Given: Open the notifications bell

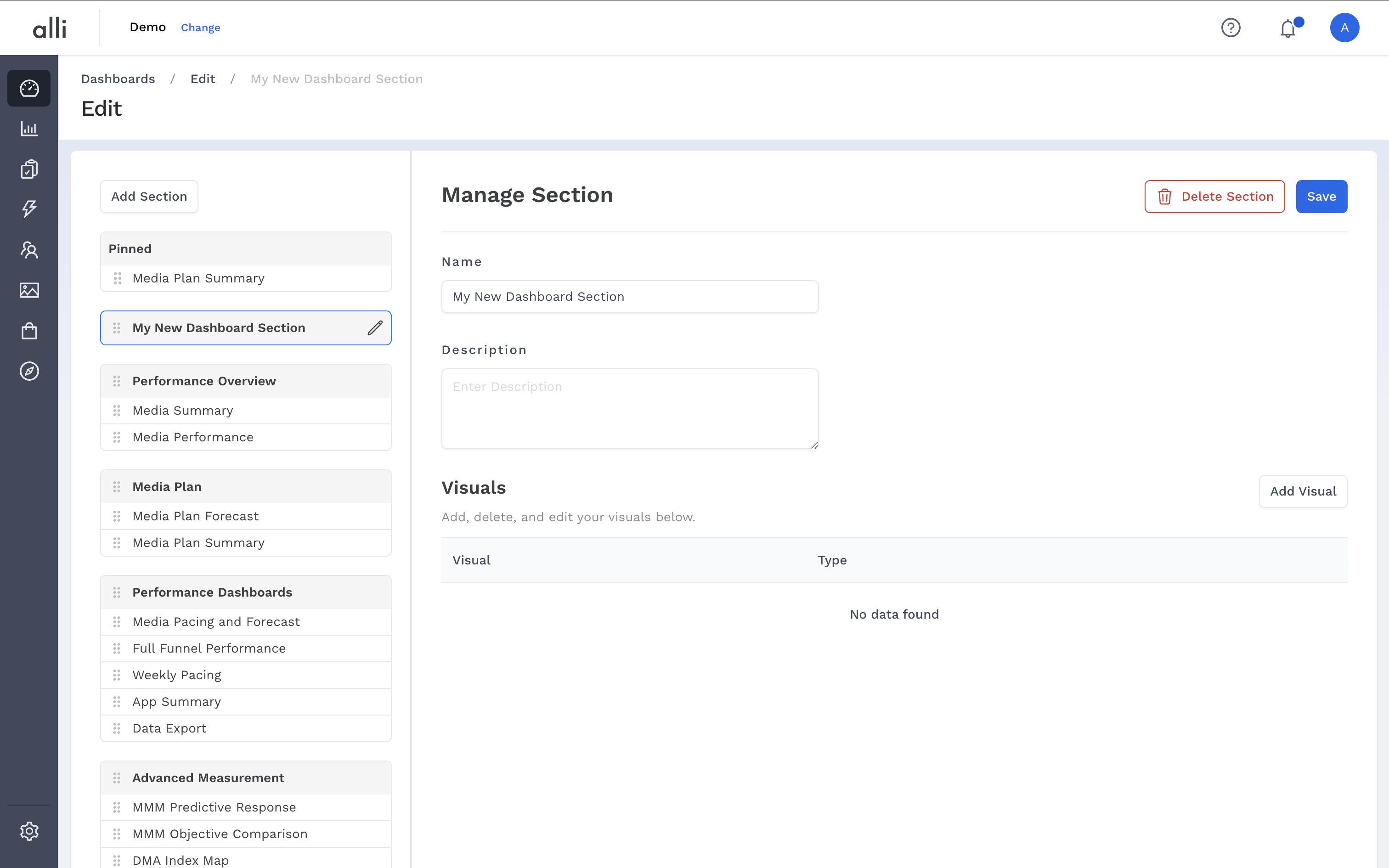Looking at the screenshot, I should tap(1288, 28).
